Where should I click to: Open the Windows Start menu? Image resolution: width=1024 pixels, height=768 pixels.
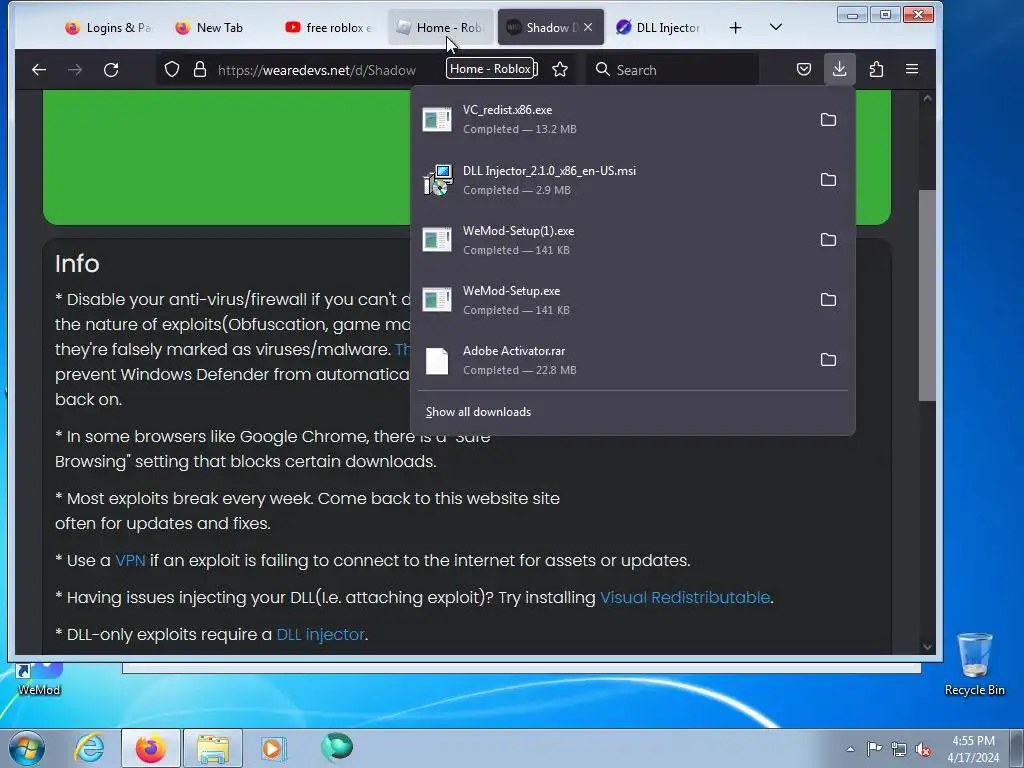[x=27, y=748]
